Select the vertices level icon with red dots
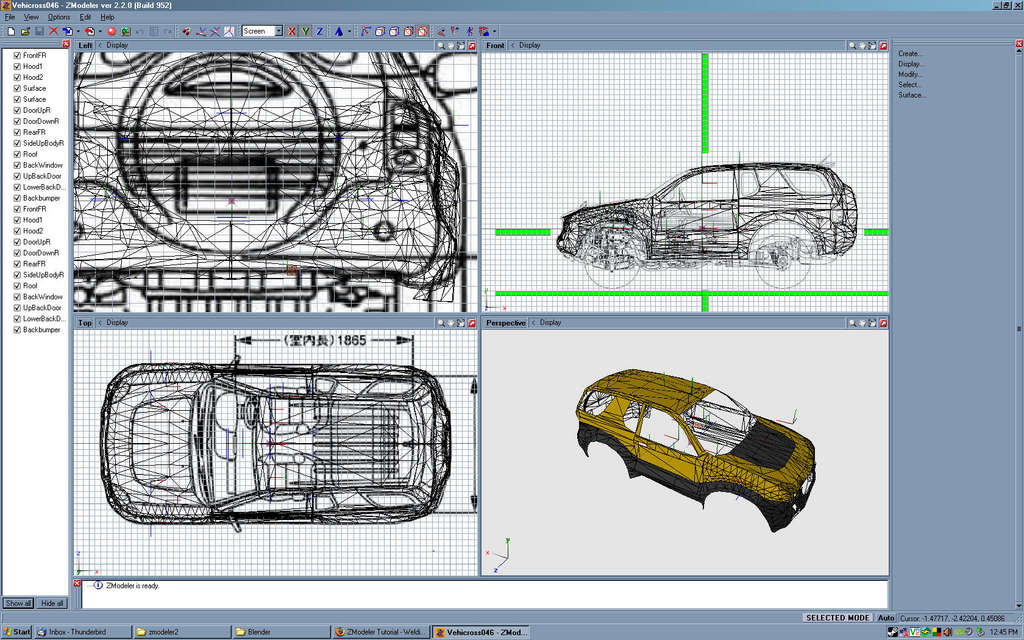The height and width of the screenshot is (640, 1024). pyautogui.click(x=365, y=31)
